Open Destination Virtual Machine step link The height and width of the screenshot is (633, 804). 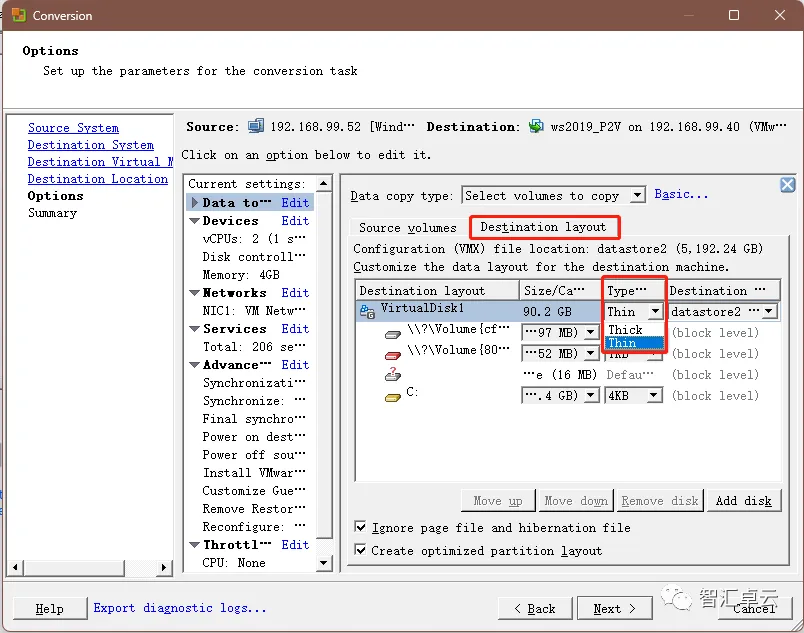pos(100,162)
